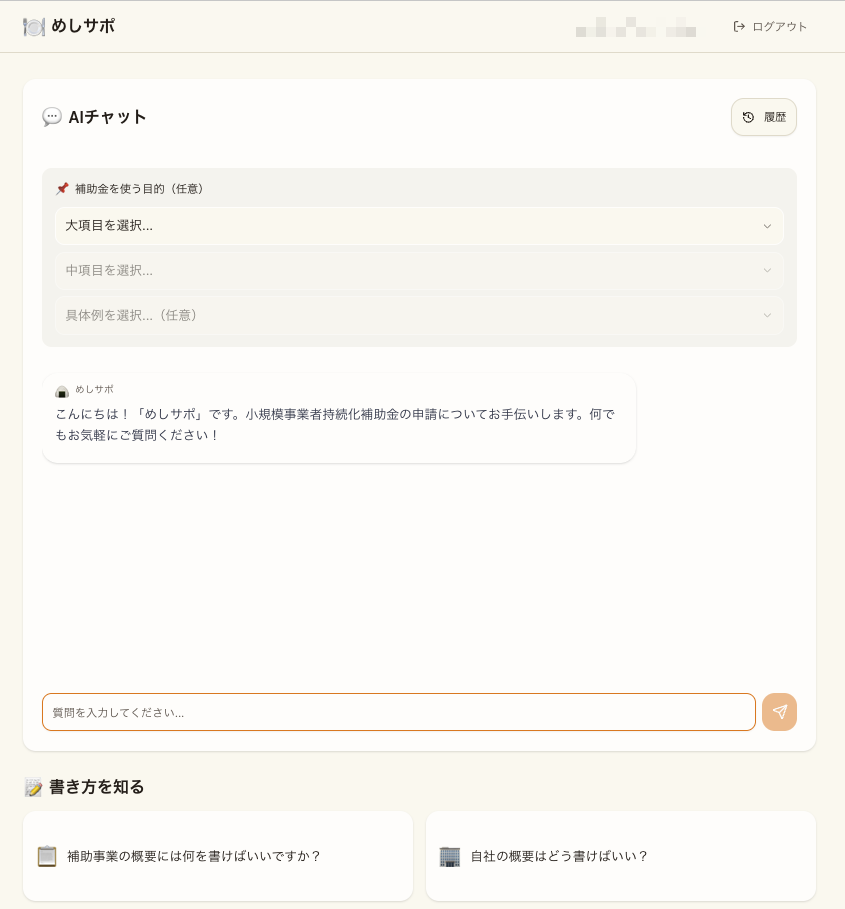
Task: Click the building icon on 自社の概要 card
Action: [450, 856]
